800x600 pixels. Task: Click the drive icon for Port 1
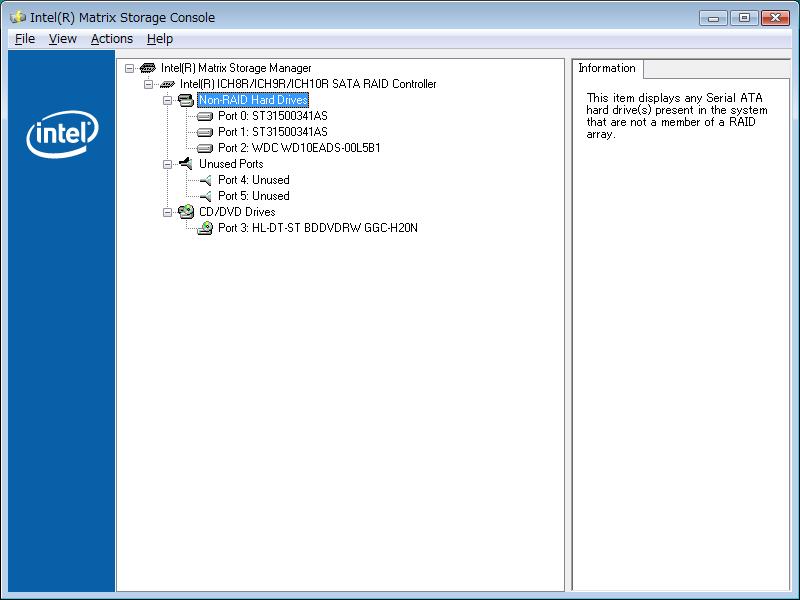[205, 132]
